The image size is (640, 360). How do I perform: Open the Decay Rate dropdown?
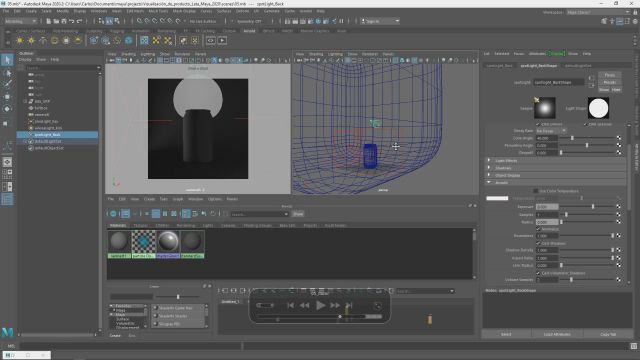coord(551,131)
